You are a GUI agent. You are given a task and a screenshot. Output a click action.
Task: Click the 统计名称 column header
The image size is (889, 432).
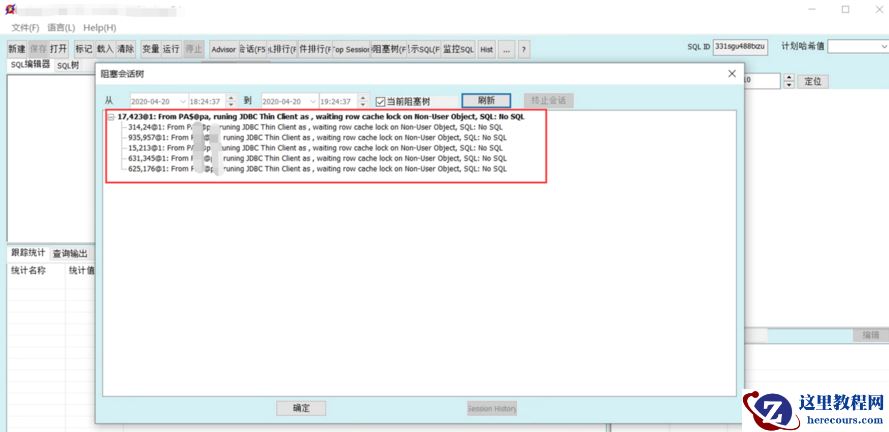(36, 270)
